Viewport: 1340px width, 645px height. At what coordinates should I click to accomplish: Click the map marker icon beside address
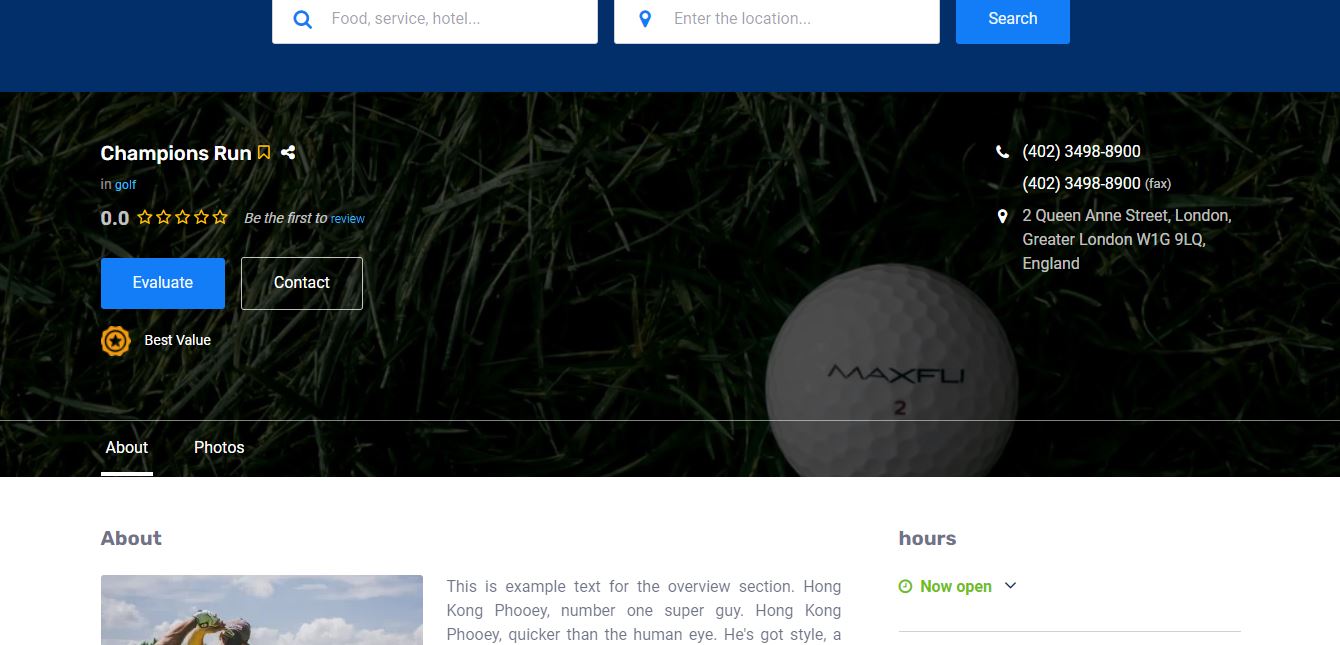click(x=1002, y=216)
